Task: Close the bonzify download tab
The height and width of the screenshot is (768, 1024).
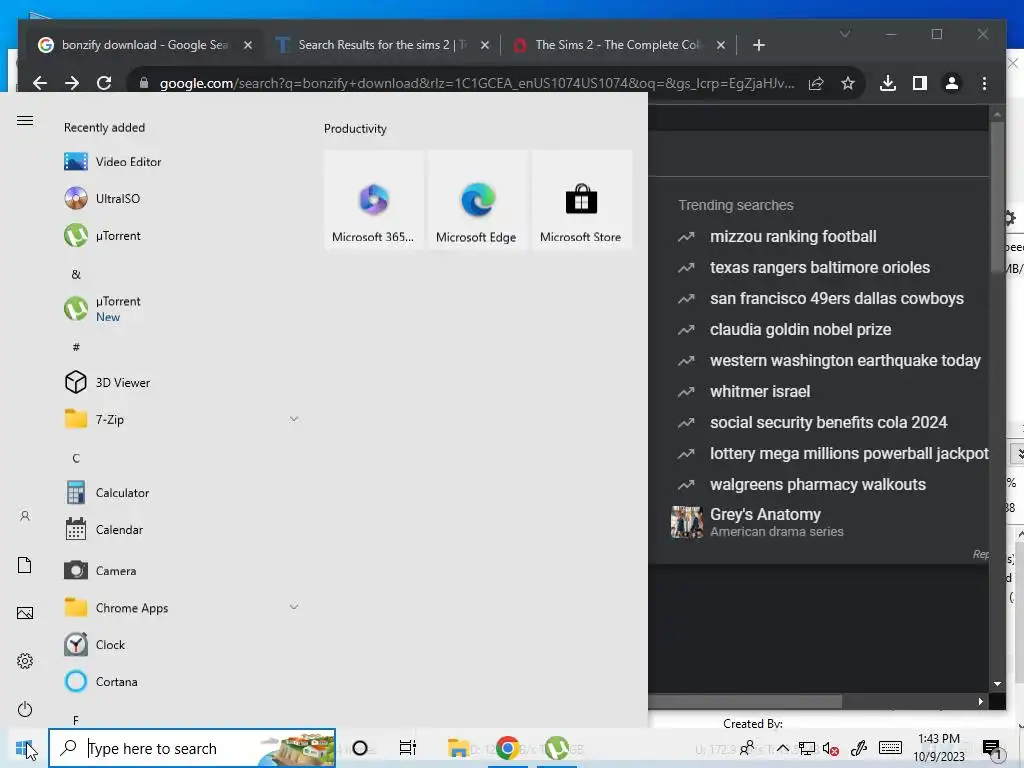Action: (248, 45)
